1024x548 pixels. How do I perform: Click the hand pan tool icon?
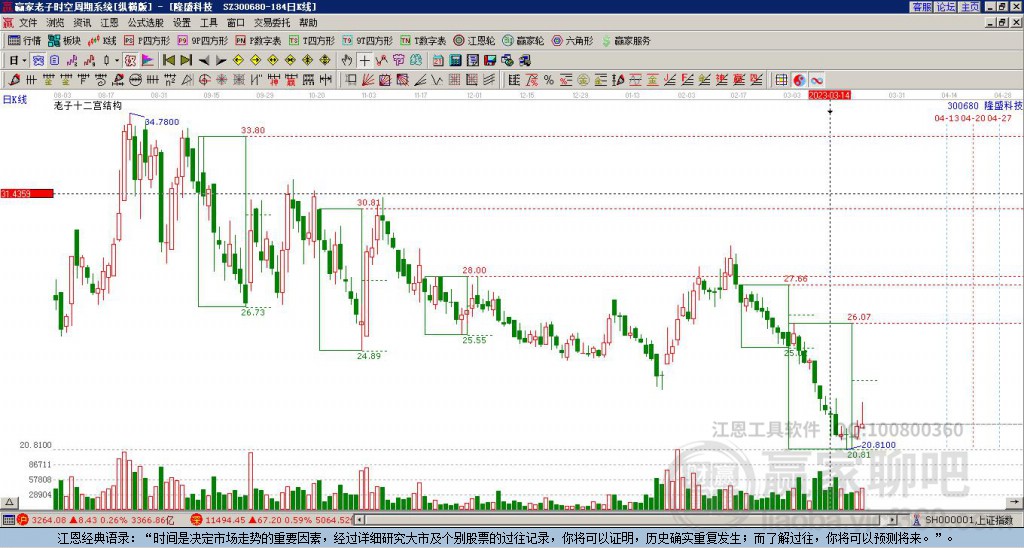click(x=347, y=61)
